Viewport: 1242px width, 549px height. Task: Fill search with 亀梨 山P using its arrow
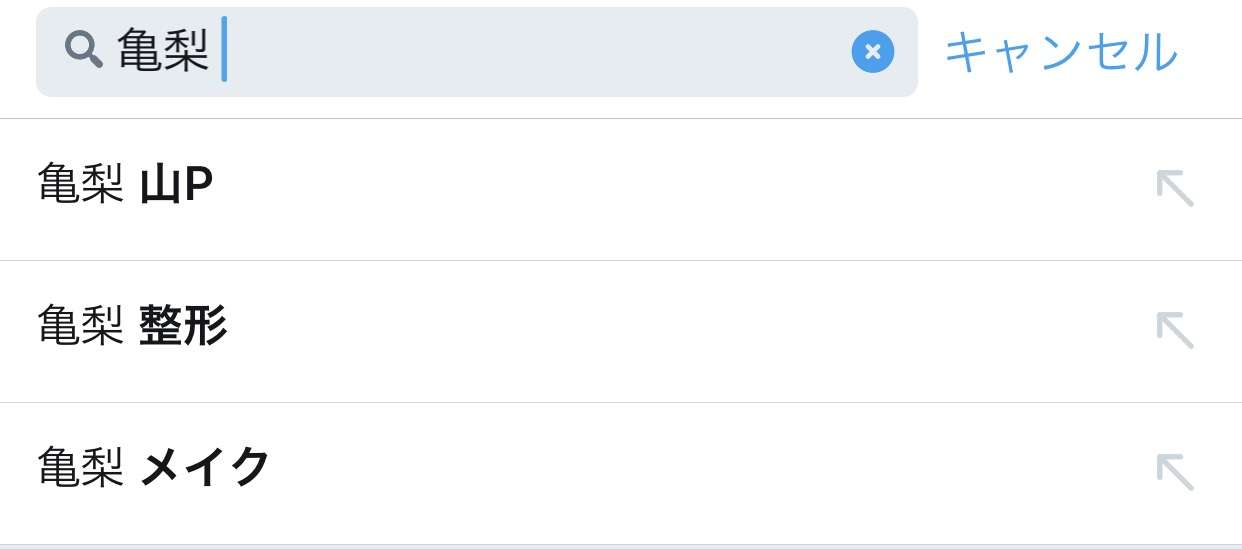(1175, 188)
